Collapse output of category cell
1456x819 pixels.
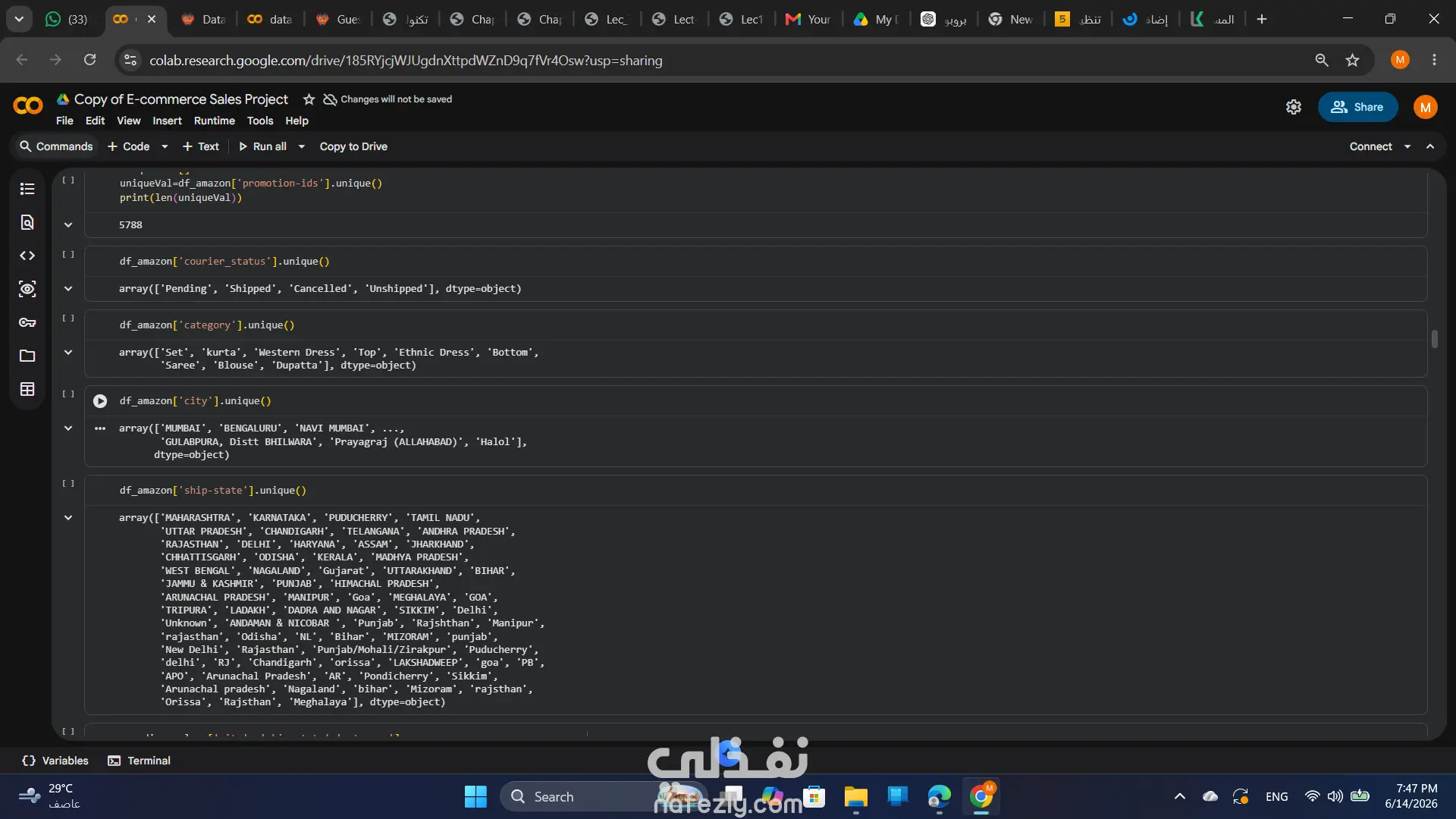(68, 353)
